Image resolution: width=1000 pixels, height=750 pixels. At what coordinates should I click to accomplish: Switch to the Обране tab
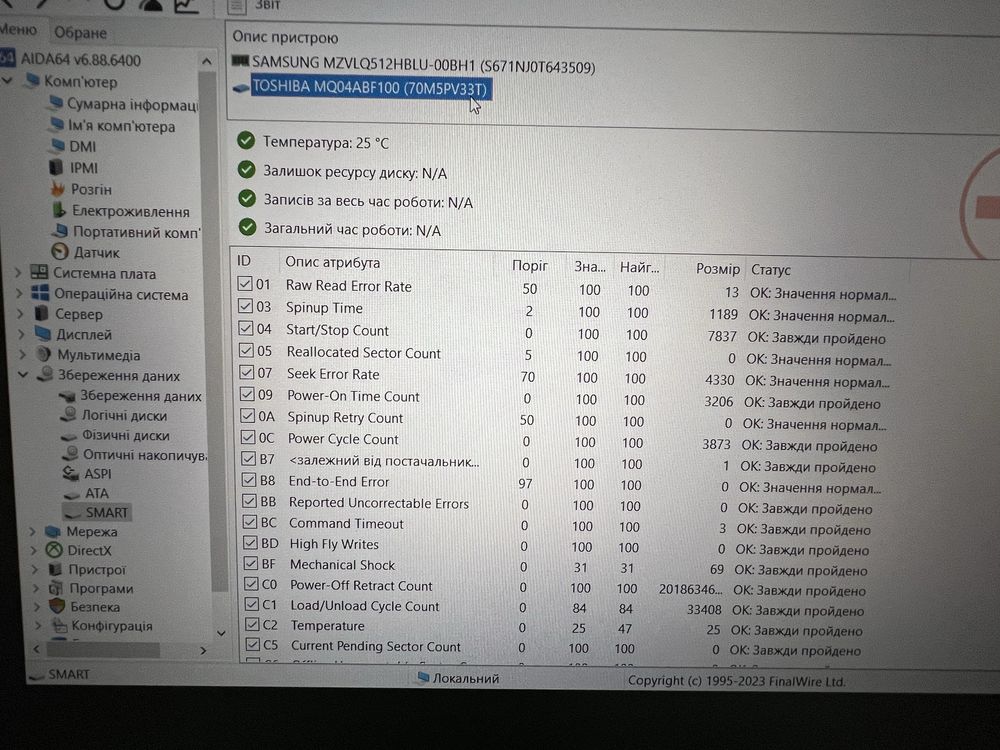click(80, 32)
